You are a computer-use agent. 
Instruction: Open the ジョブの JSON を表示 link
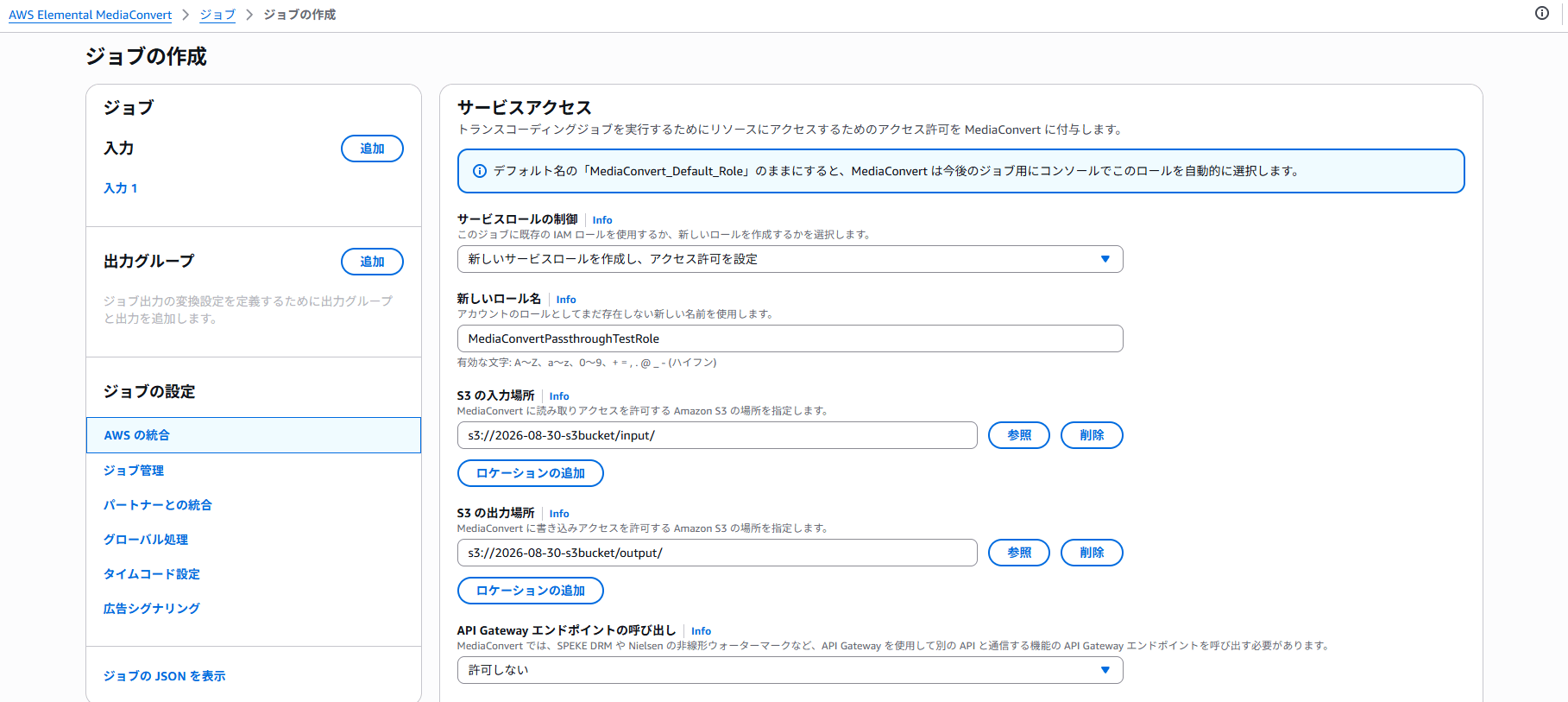(x=165, y=676)
